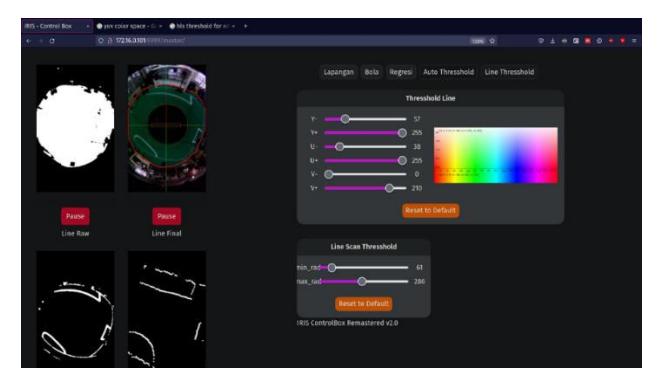Open the Line Threshold section
The width and height of the screenshot is (657, 377).
509,72
